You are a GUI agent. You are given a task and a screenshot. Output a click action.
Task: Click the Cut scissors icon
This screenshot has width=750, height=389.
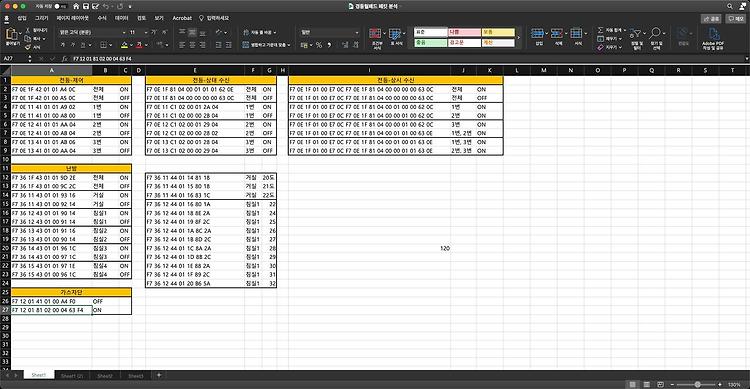tap(28, 30)
